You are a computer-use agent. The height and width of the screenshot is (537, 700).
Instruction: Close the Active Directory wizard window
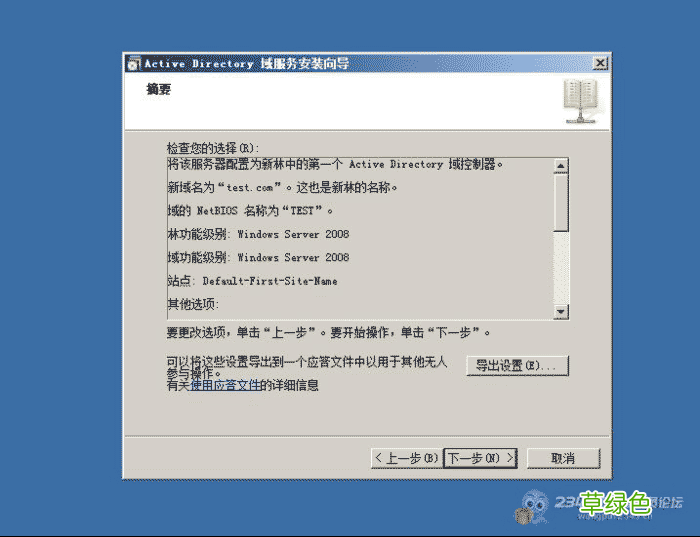pos(600,63)
